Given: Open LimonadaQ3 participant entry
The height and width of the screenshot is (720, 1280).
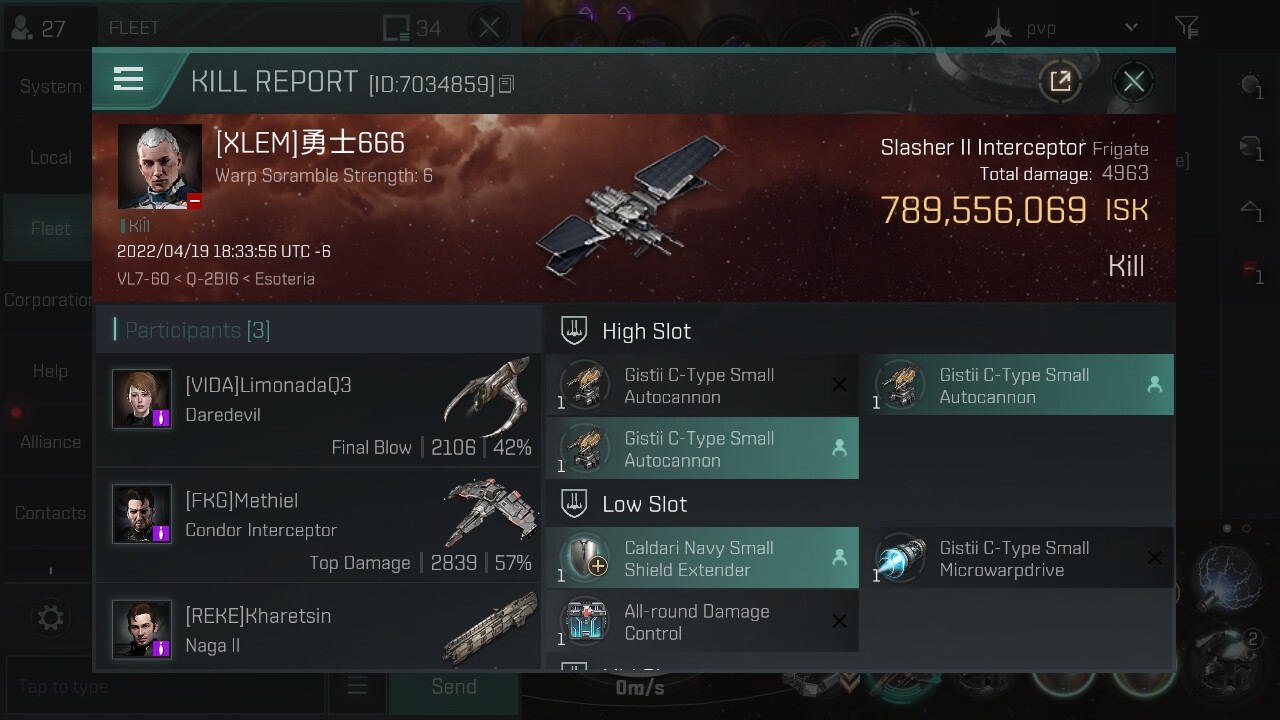Looking at the screenshot, I should pos(318,409).
